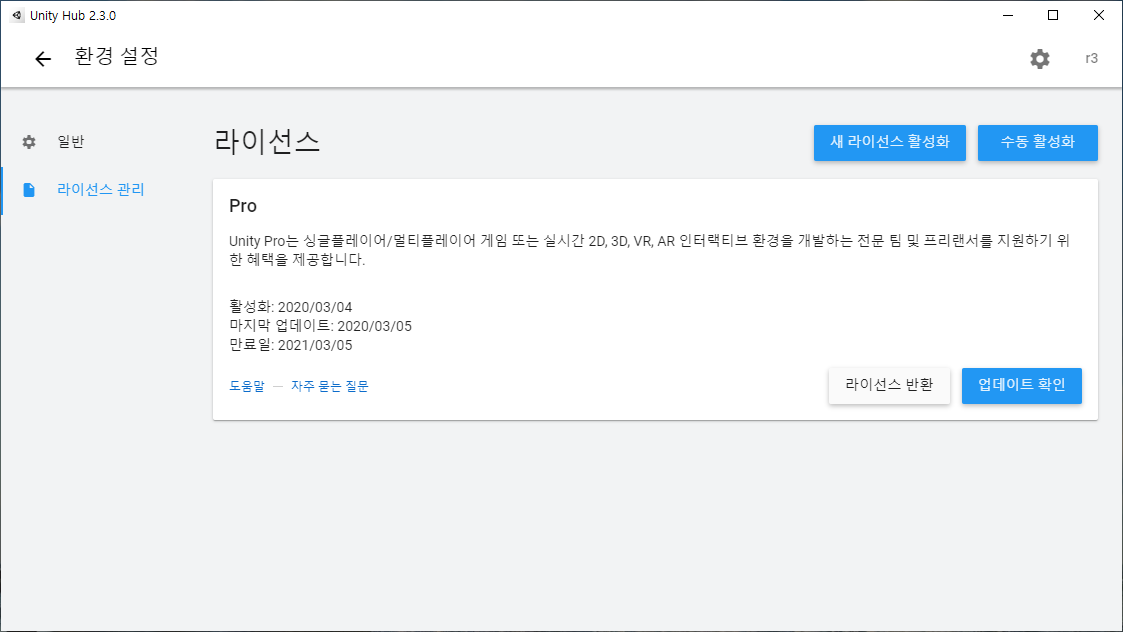Open the 일반 settings tab

(x=71, y=142)
